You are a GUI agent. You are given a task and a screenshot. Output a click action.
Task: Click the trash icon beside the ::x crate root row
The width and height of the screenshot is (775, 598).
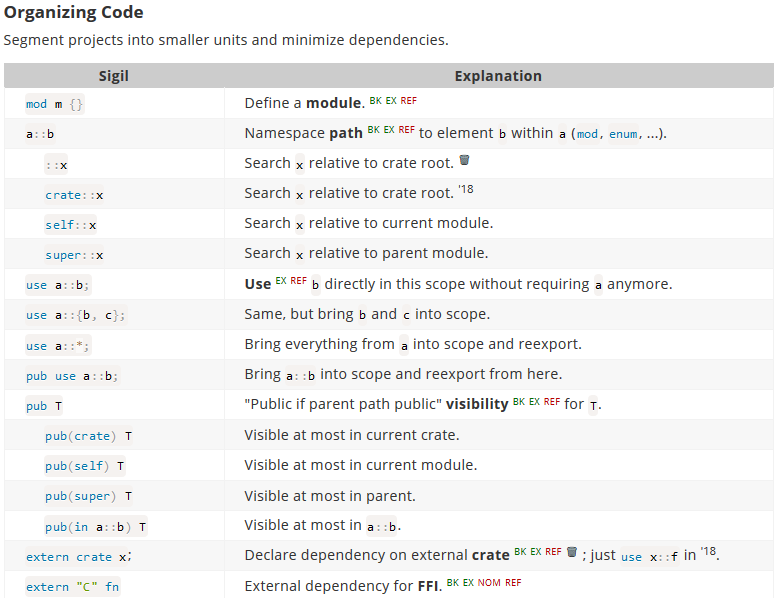click(464, 161)
